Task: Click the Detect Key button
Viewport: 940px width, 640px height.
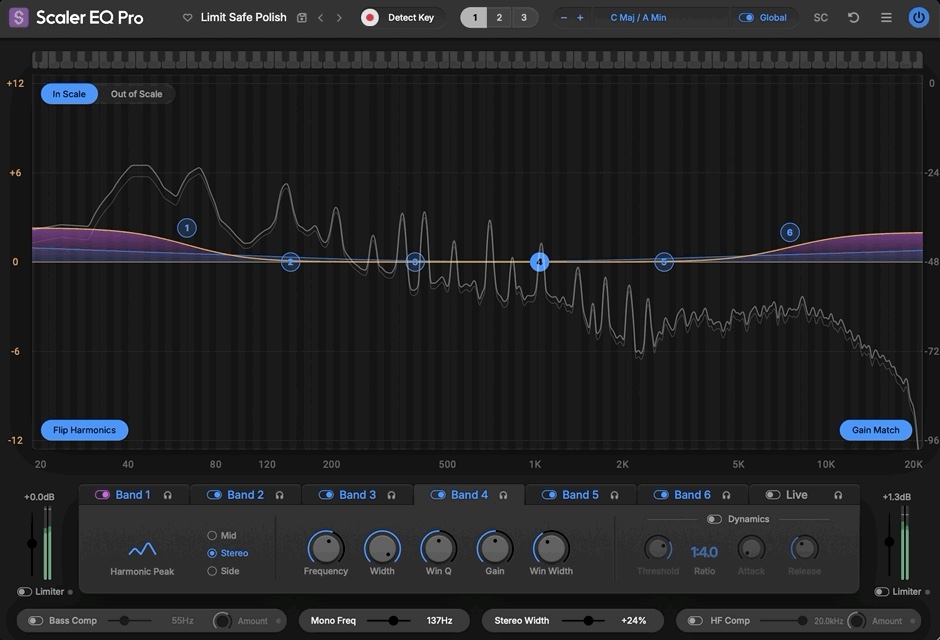Action: point(411,18)
